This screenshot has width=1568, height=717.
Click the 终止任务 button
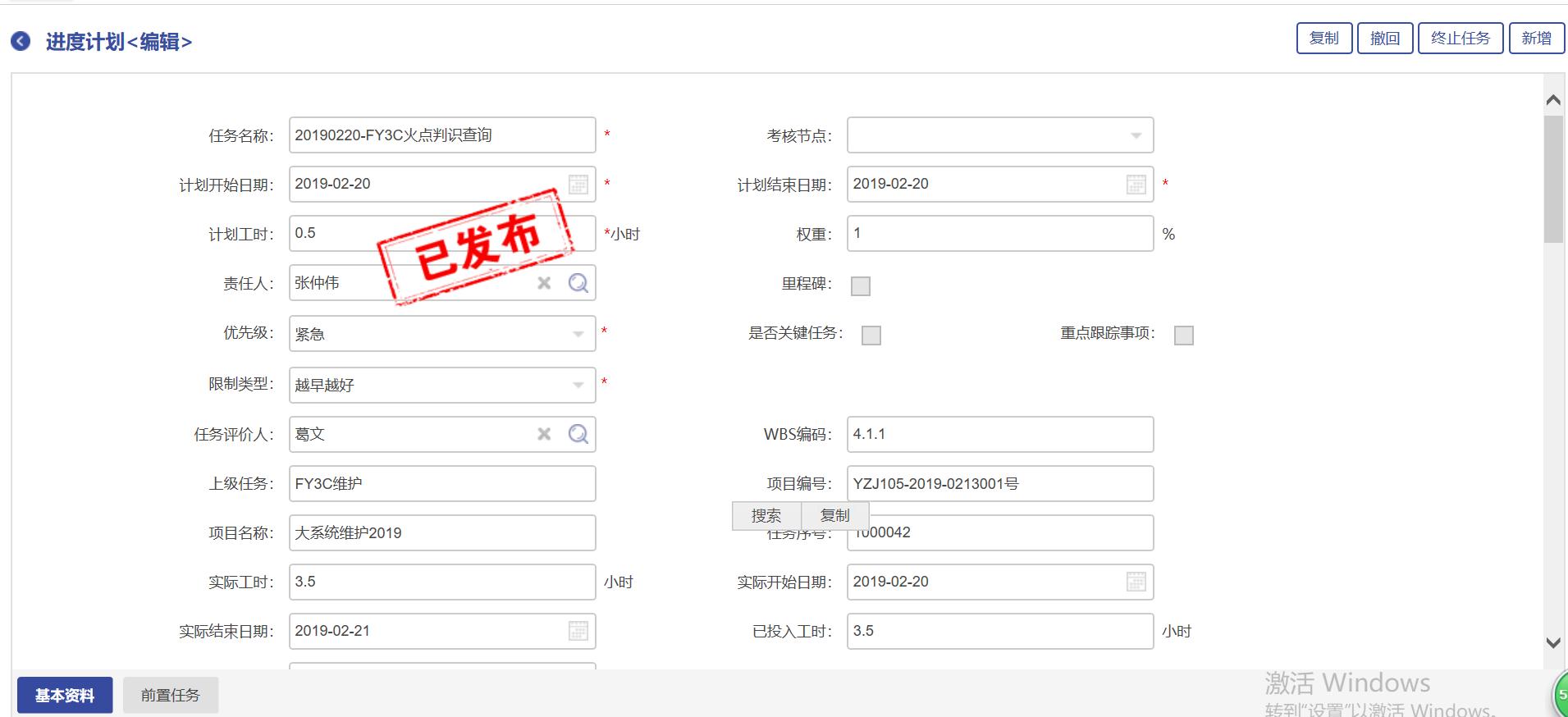pos(1461,39)
